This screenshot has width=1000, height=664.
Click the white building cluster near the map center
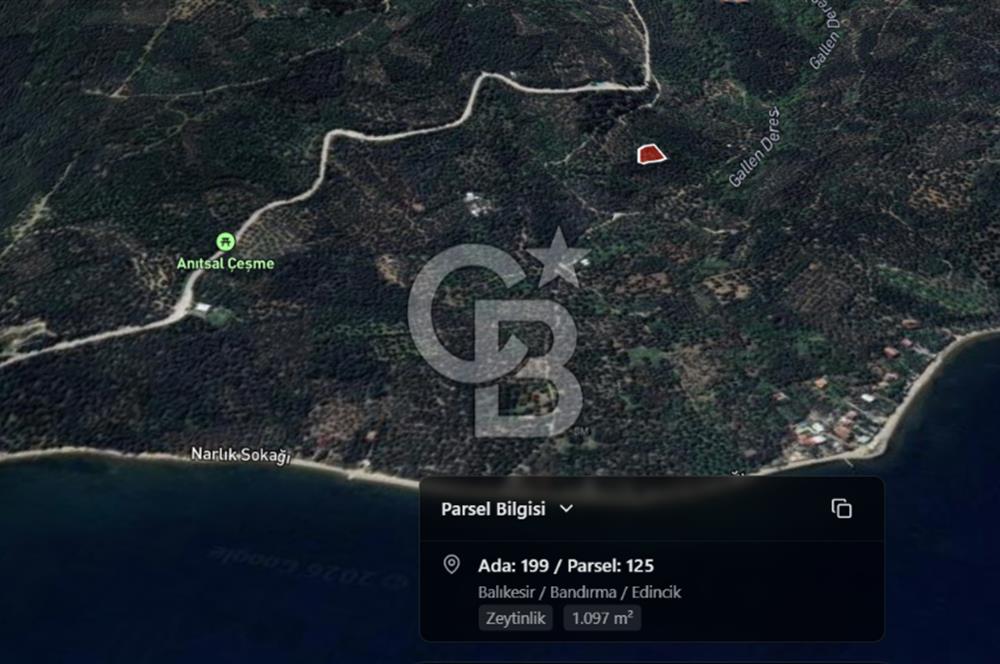[x=477, y=204]
